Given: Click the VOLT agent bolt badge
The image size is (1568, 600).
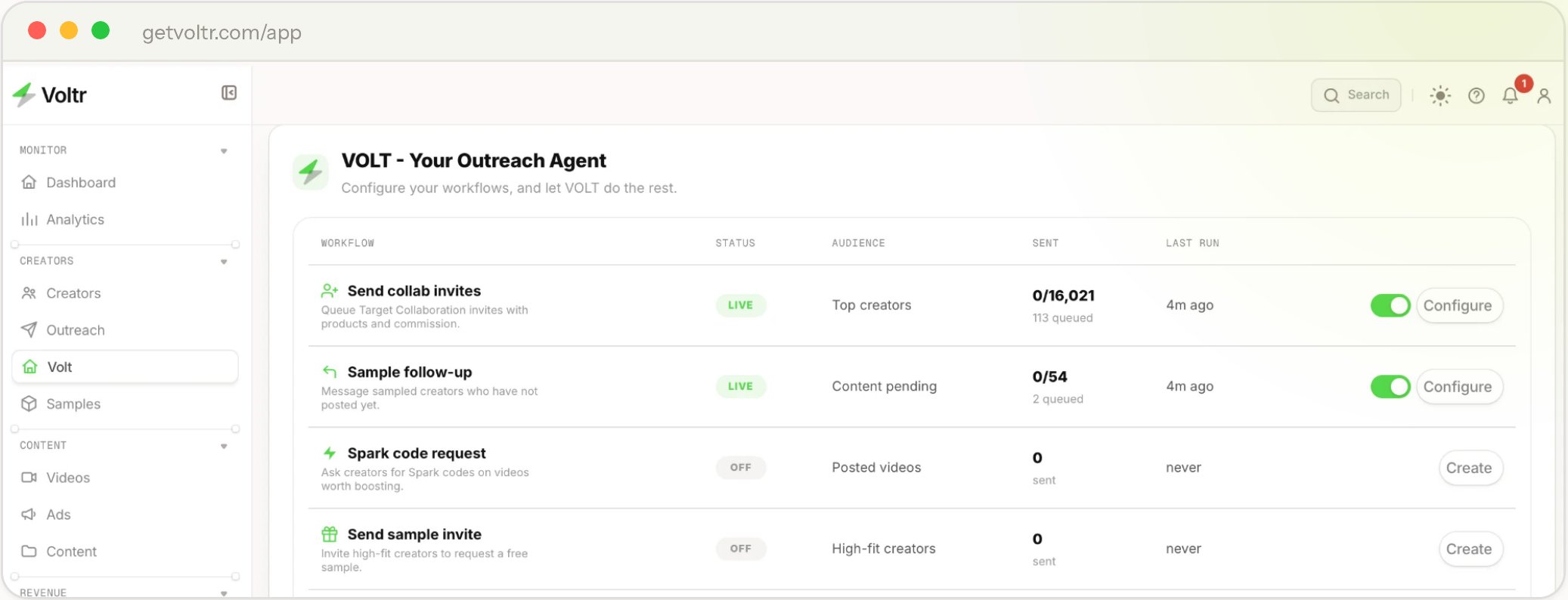Looking at the screenshot, I should click(310, 172).
